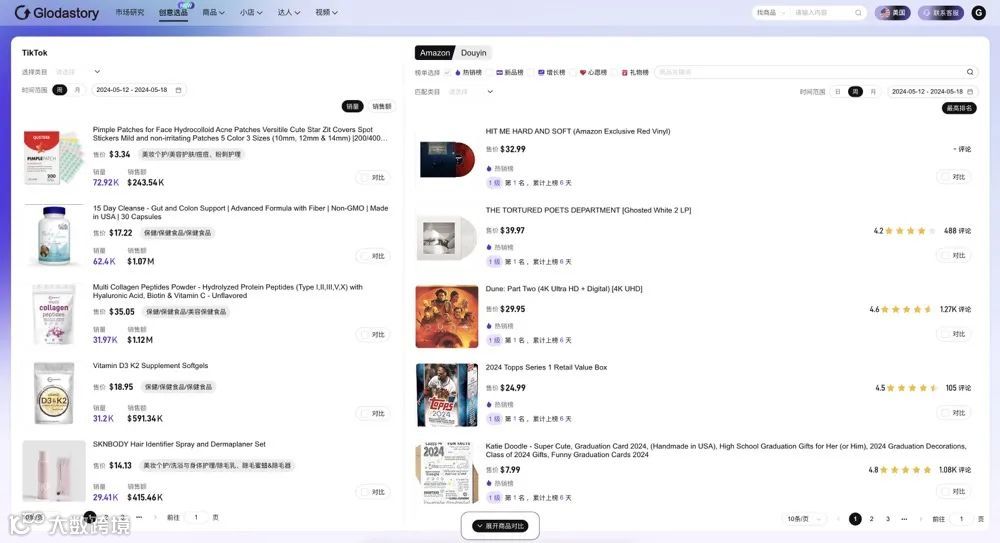Image resolution: width=1000 pixels, height=543 pixels.
Task: Expand the 商品 navigation dropdown
Action: coord(213,12)
